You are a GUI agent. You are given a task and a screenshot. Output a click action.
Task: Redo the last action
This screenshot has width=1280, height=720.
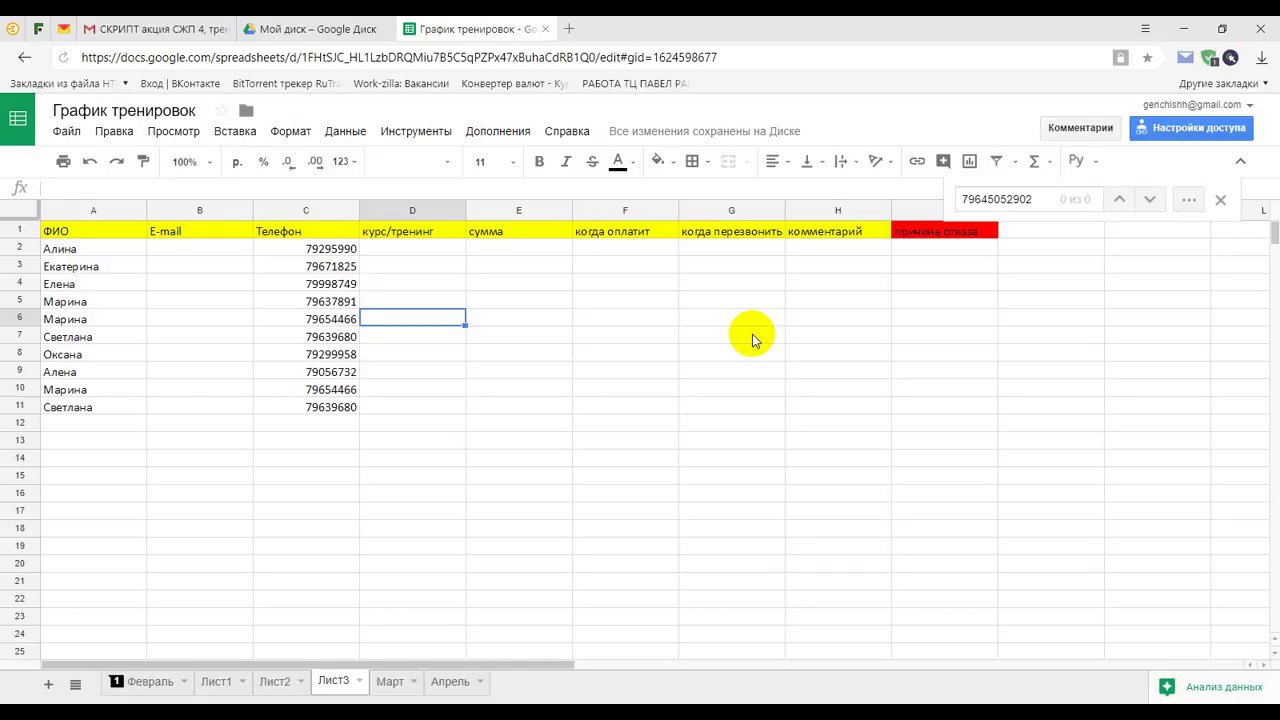116,161
